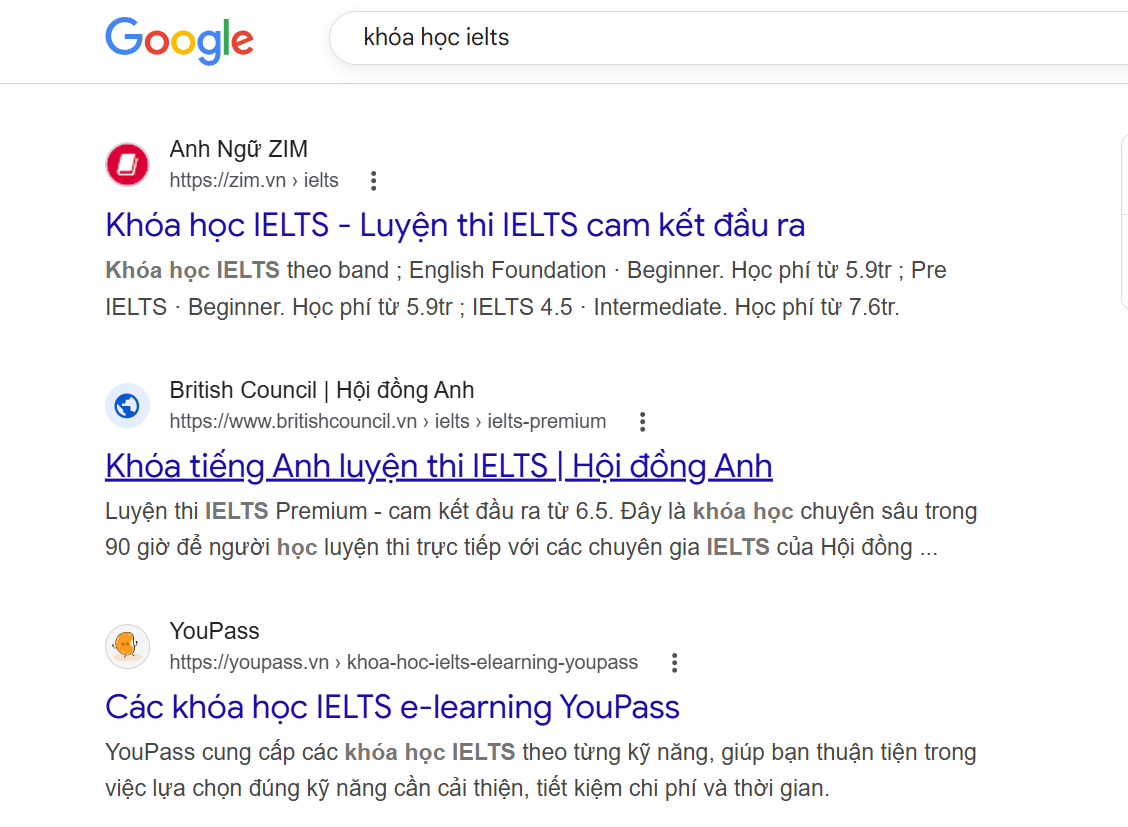Open the three-dot menu for the zim.vn result

pyautogui.click(x=373, y=181)
